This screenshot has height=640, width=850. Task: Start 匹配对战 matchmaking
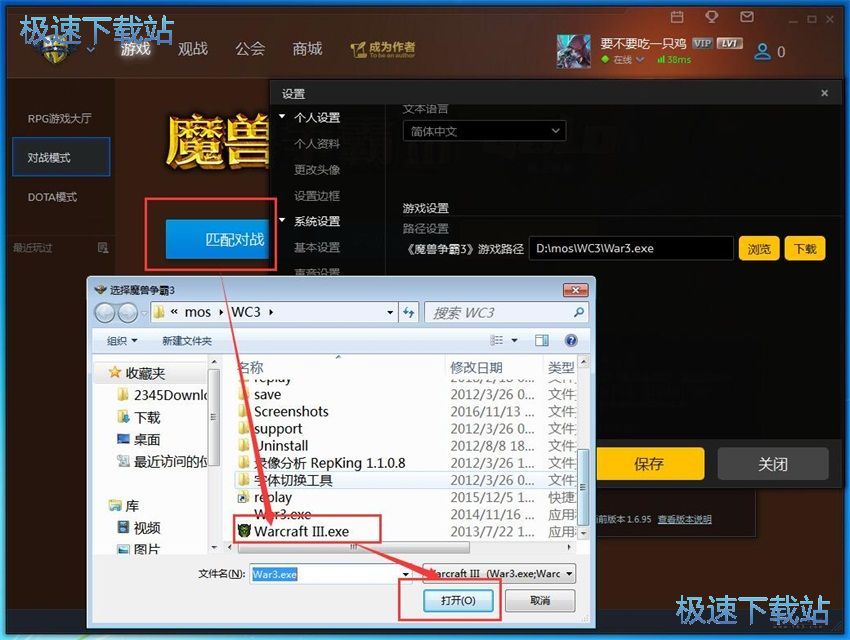click(x=217, y=239)
